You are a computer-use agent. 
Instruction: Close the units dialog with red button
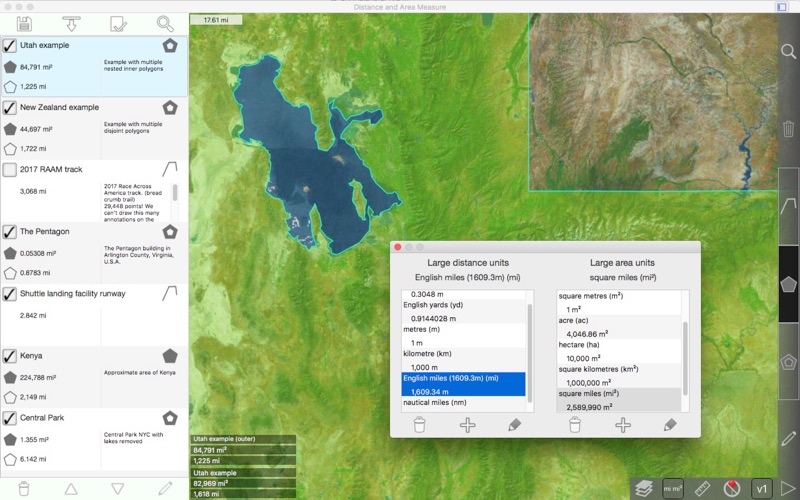[x=398, y=247]
